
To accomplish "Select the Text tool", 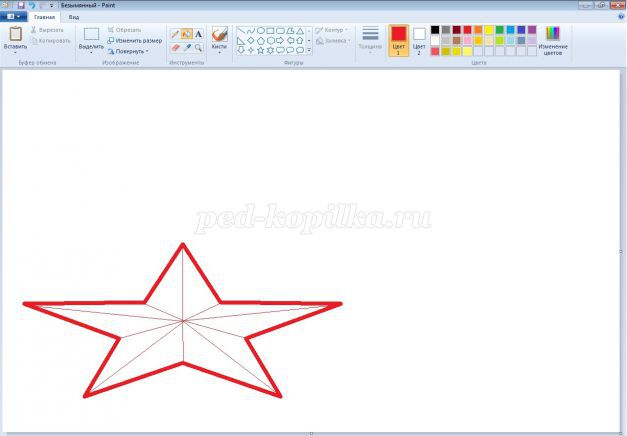I will pos(198,34).
